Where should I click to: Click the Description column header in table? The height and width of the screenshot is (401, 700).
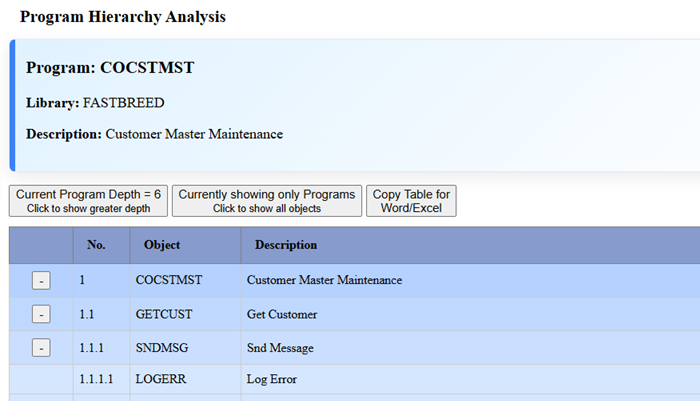tap(286, 245)
